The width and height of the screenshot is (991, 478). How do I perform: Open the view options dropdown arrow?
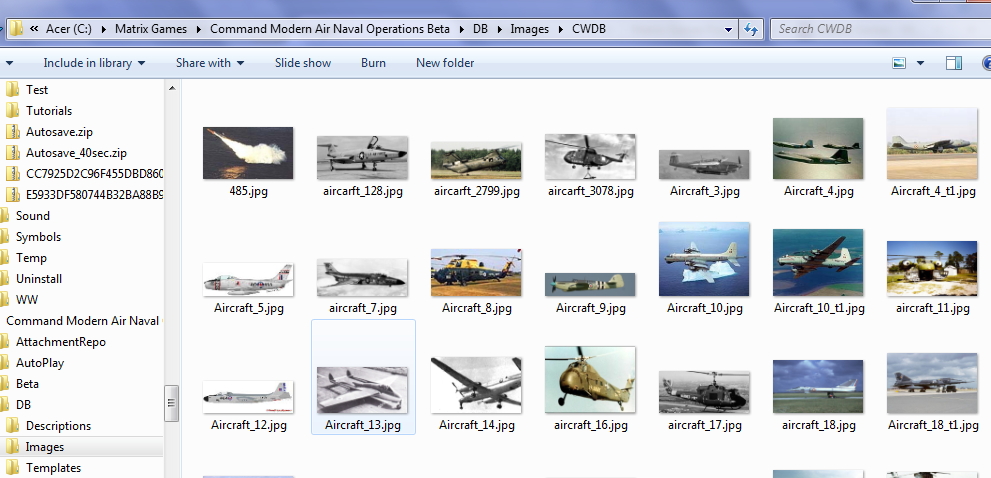point(920,63)
